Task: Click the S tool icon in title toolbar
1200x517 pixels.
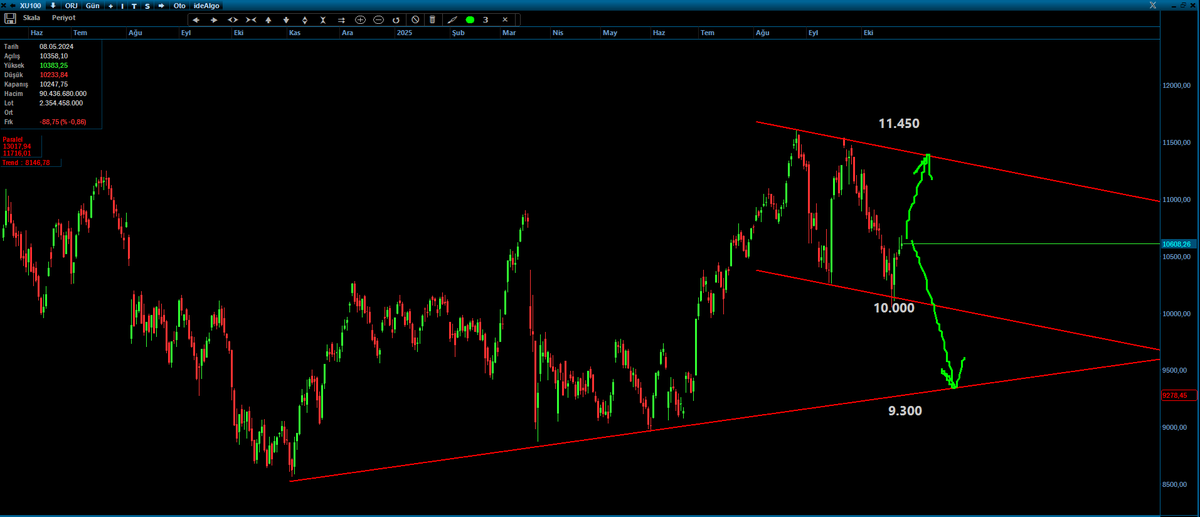Action: 147,6
